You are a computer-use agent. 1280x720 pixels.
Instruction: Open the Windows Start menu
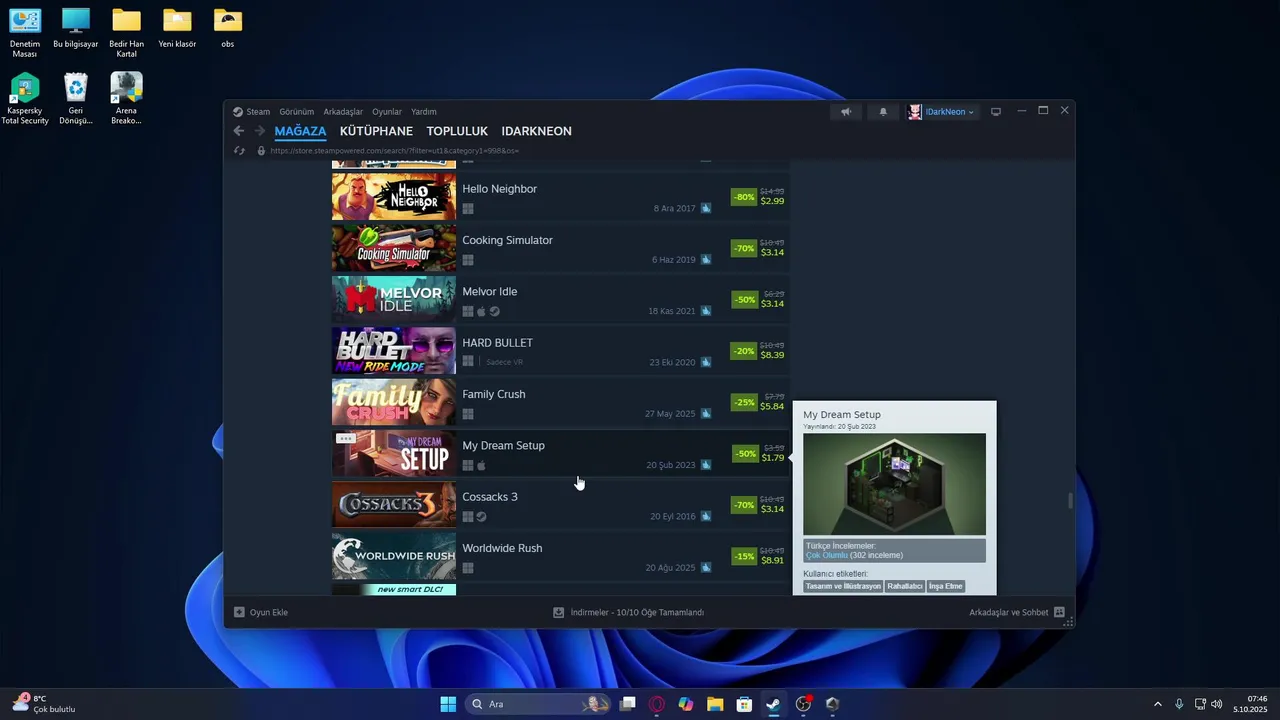coord(448,704)
